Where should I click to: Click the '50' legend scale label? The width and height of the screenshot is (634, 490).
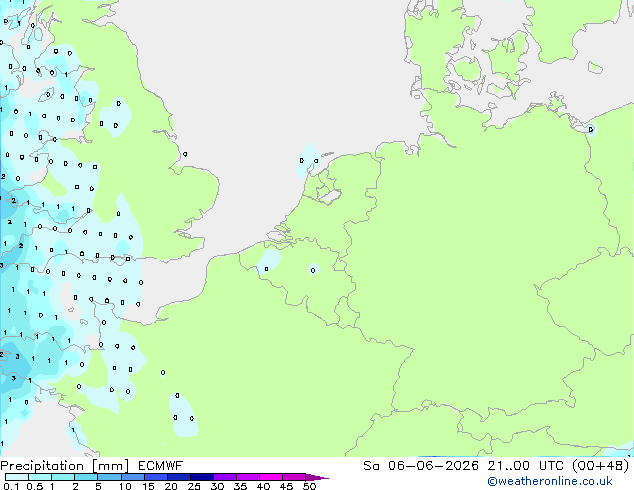point(309,486)
